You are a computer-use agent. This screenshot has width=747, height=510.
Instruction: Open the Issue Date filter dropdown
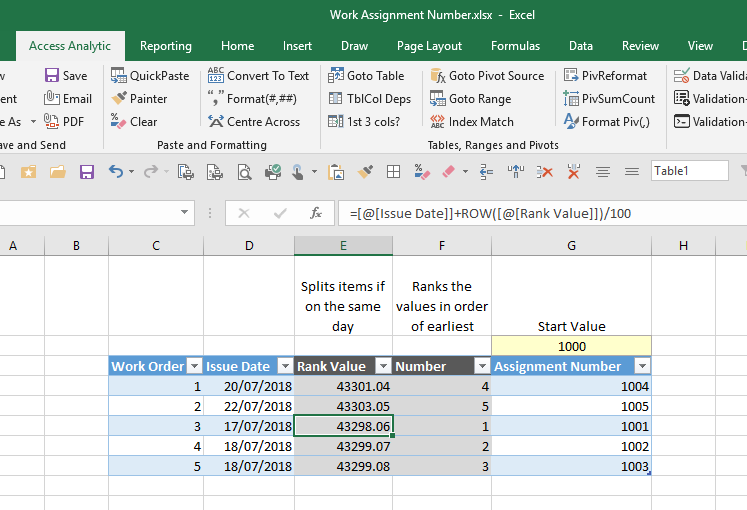pos(284,366)
